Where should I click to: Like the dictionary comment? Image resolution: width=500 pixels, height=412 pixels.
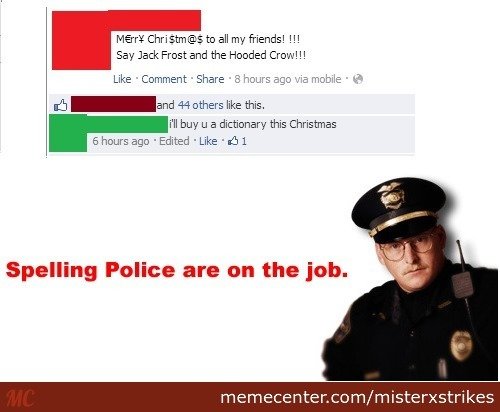tap(208, 141)
